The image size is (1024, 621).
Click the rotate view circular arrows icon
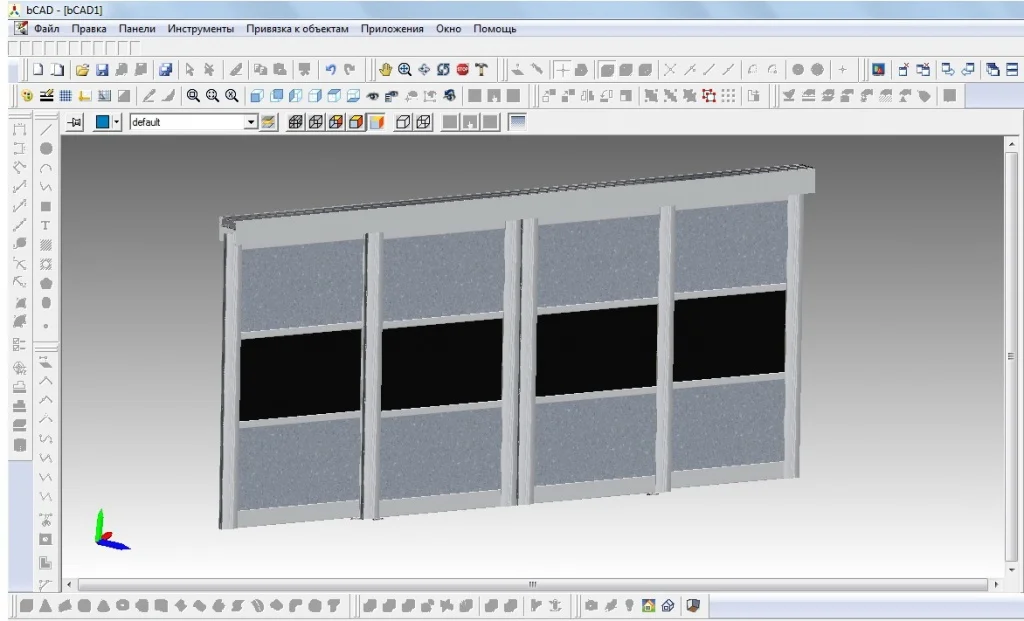[x=443, y=69]
